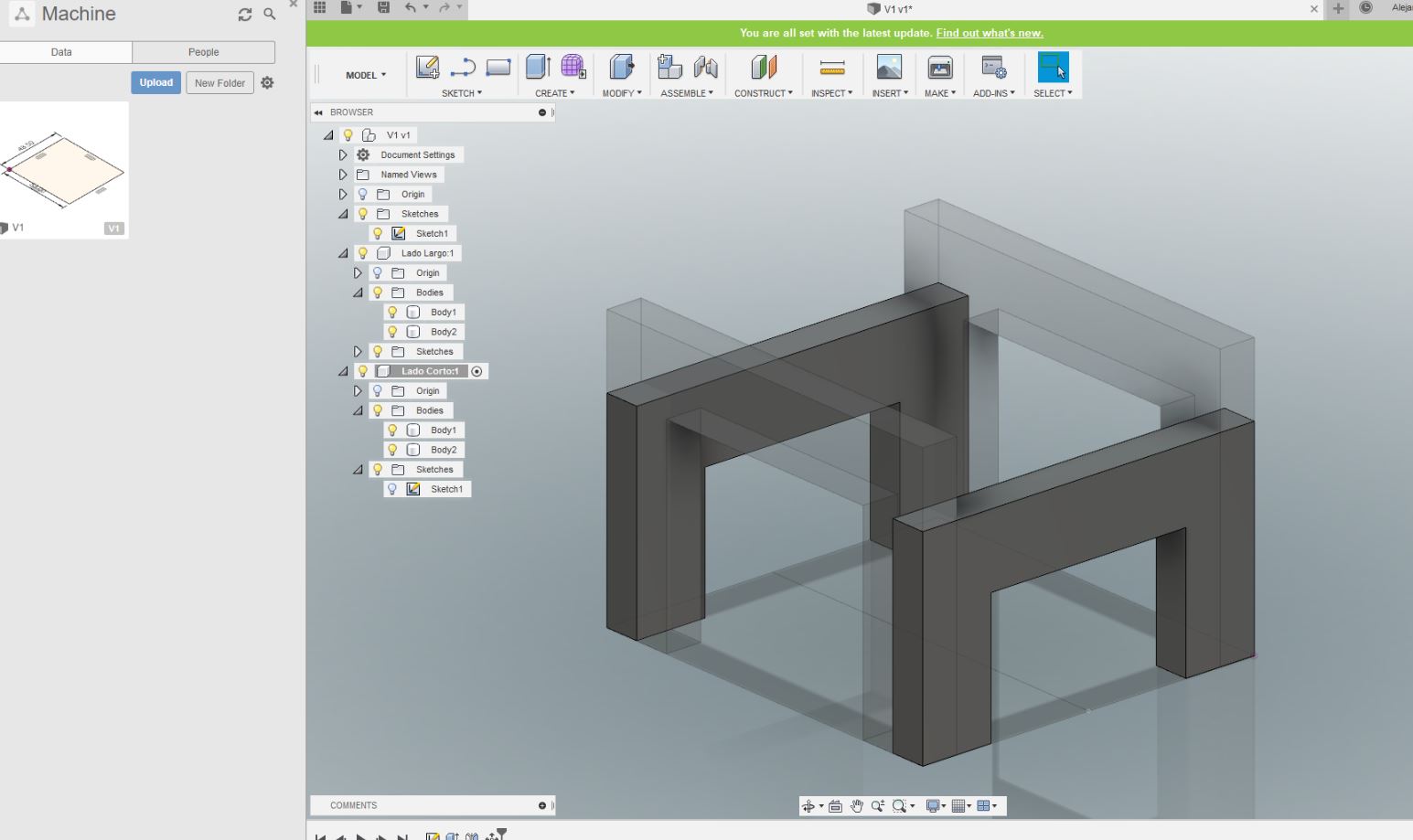Viewport: 1413px width, 840px height.
Task: Save the document with the floppy icon
Action: pos(384,8)
